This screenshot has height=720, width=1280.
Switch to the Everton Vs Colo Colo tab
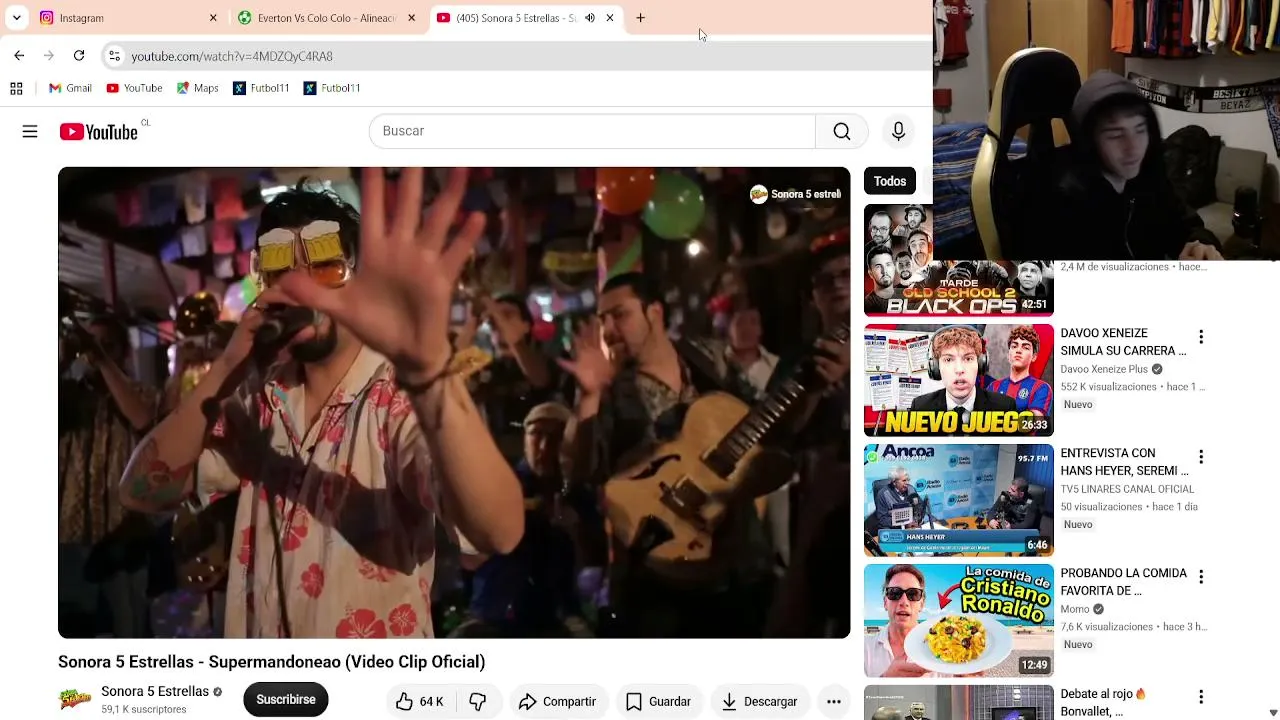(327, 18)
